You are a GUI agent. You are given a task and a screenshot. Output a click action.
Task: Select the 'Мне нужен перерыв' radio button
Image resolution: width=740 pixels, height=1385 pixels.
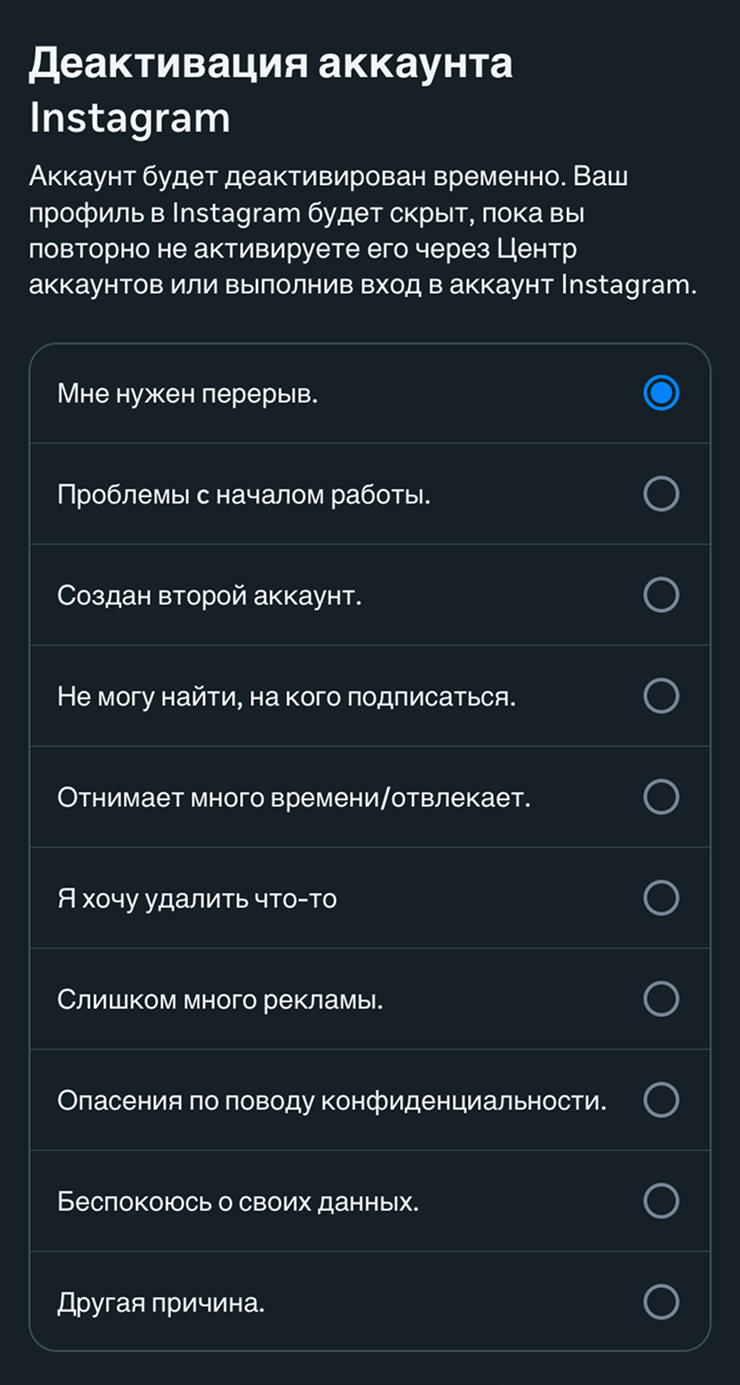click(661, 393)
